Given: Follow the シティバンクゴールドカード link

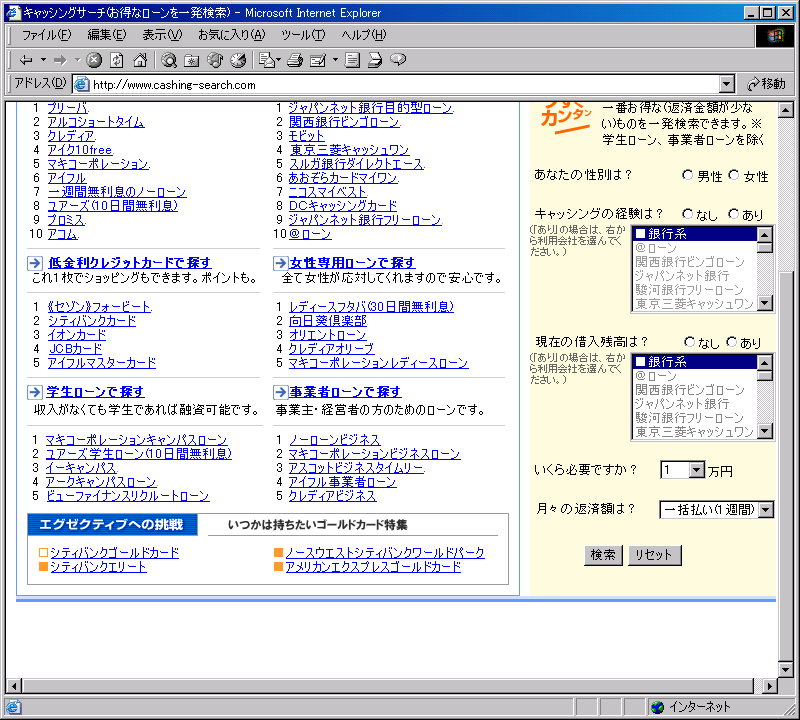Looking at the screenshot, I should 115,553.
